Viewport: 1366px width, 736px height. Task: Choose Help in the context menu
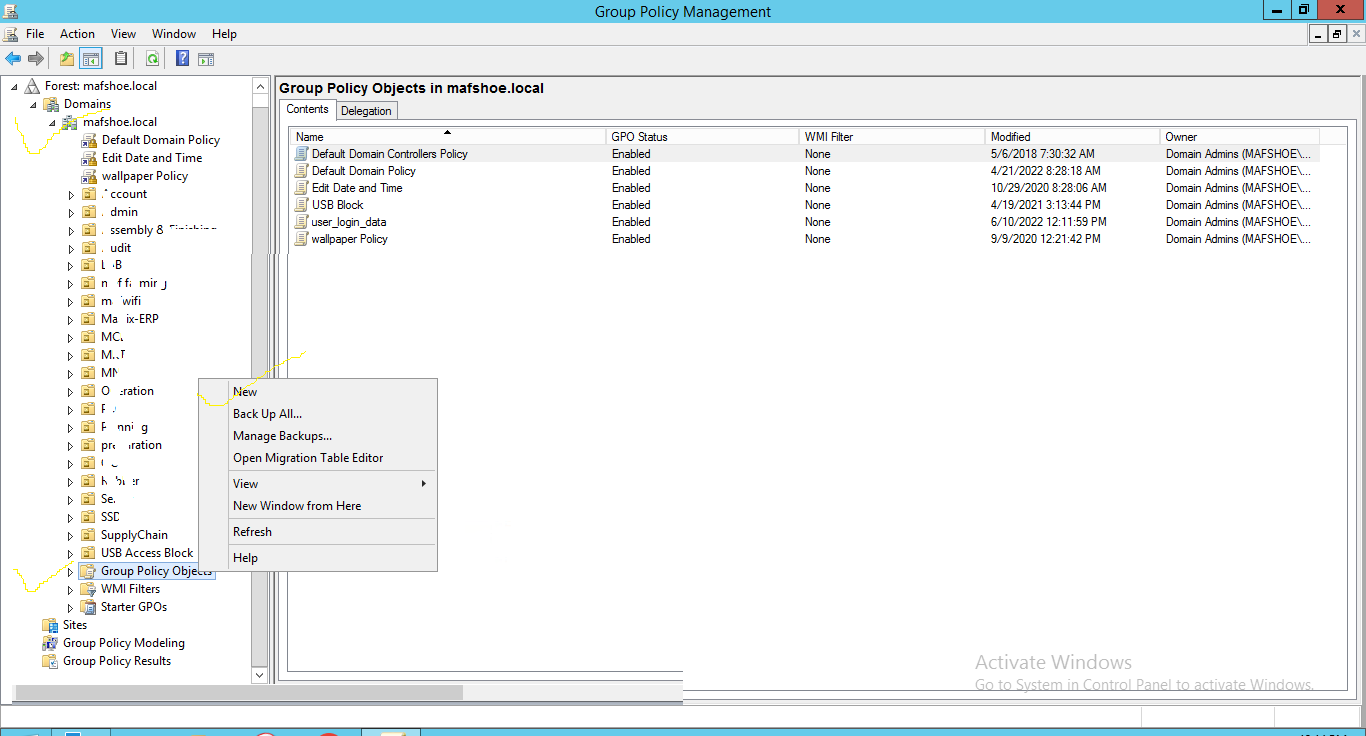coord(318,558)
